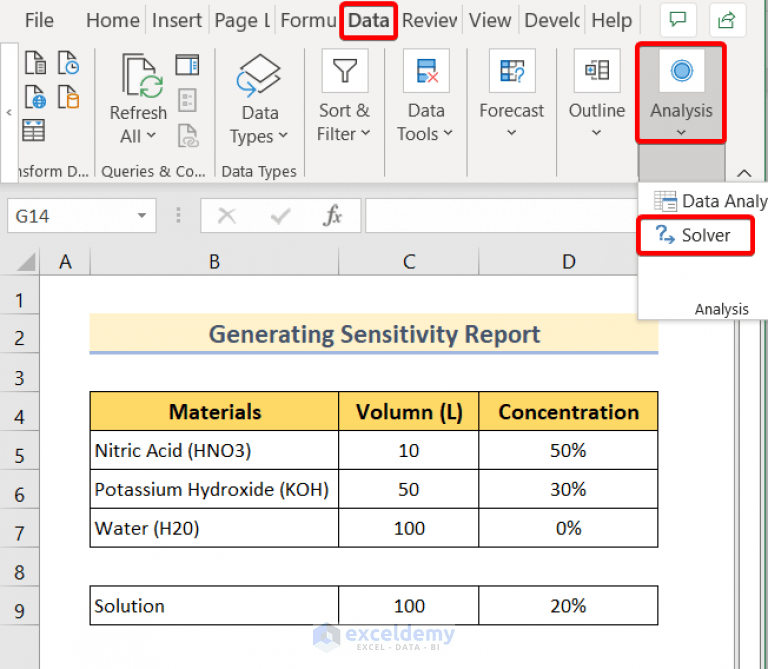Click the From Table/Range icon

(33, 130)
